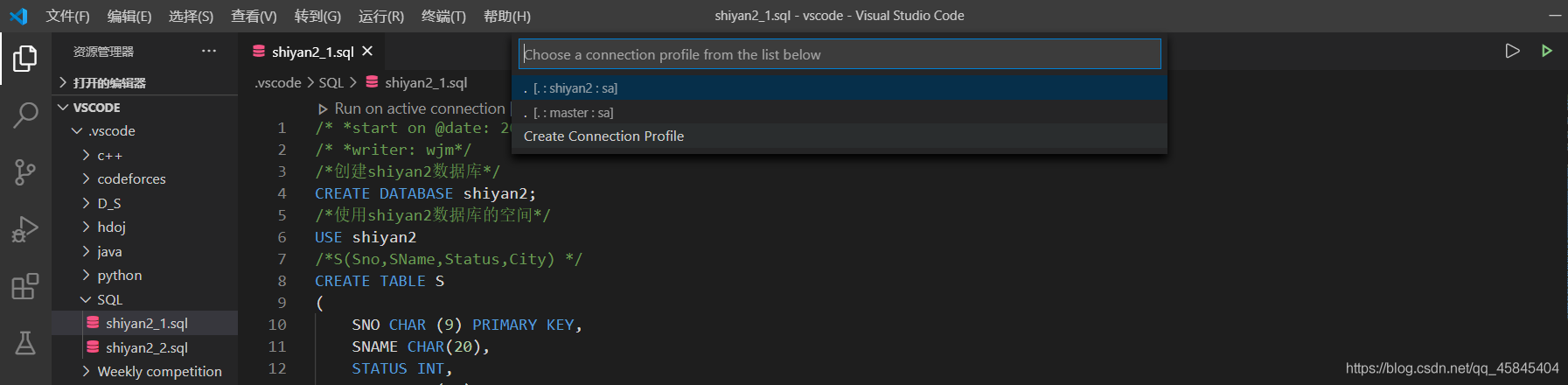Select the shiyan2 sa connection profile
The width and height of the screenshot is (1568, 385).
[x=575, y=88]
